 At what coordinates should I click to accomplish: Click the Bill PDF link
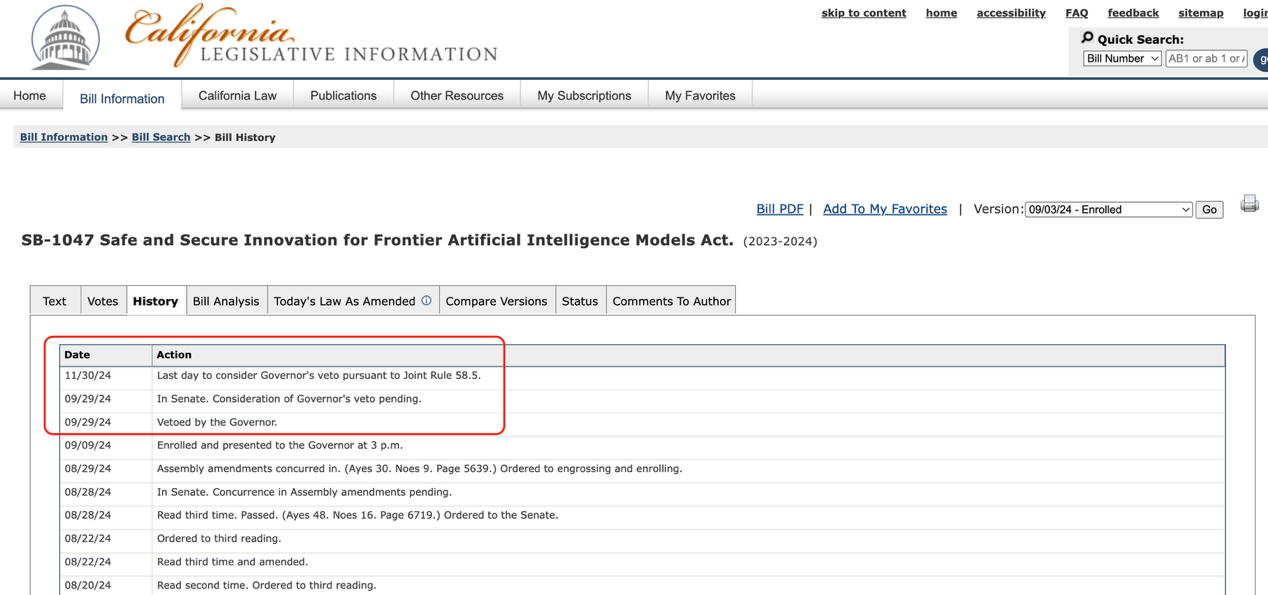tap(779, 209)
